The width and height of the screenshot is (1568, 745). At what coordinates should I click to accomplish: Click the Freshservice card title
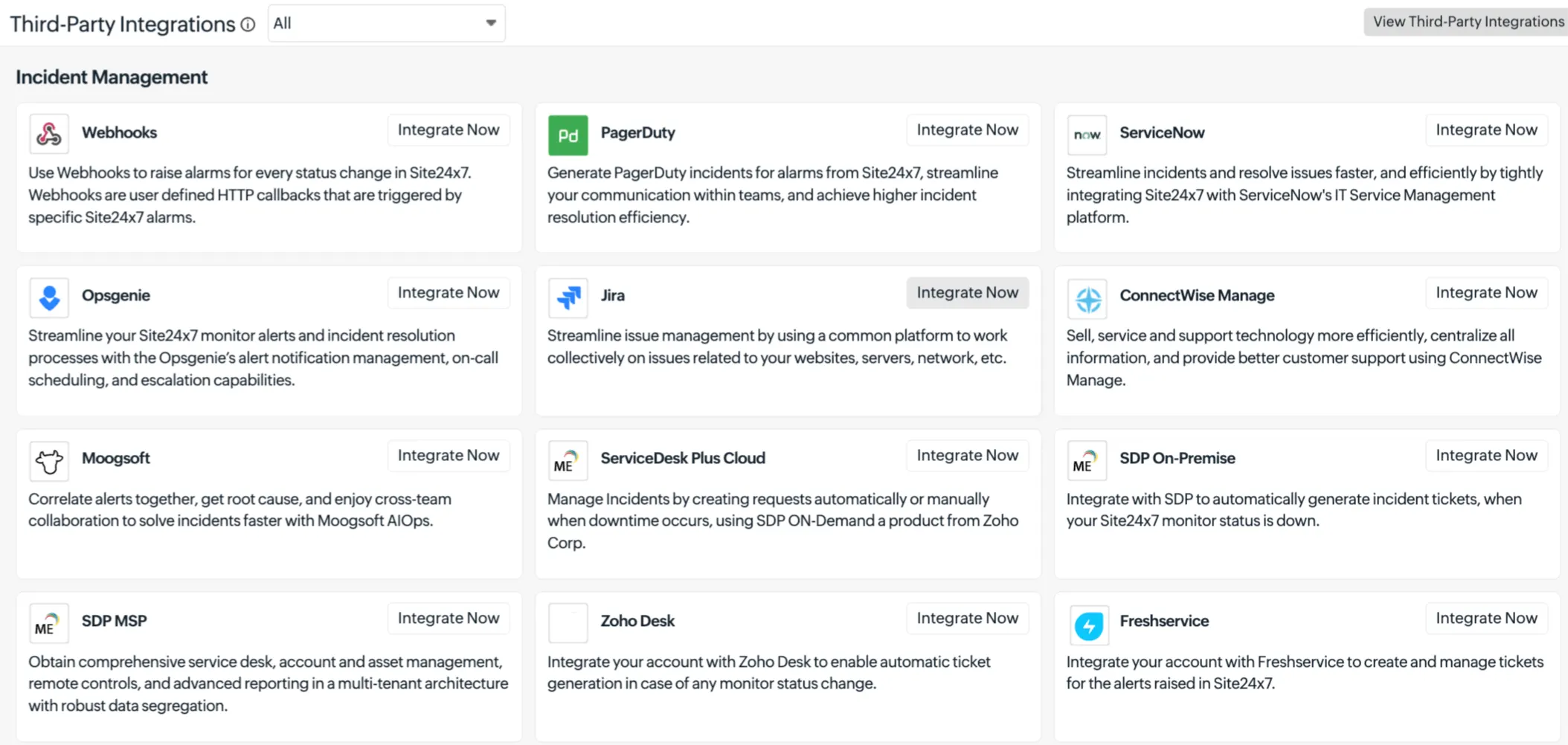(1164, 621)
